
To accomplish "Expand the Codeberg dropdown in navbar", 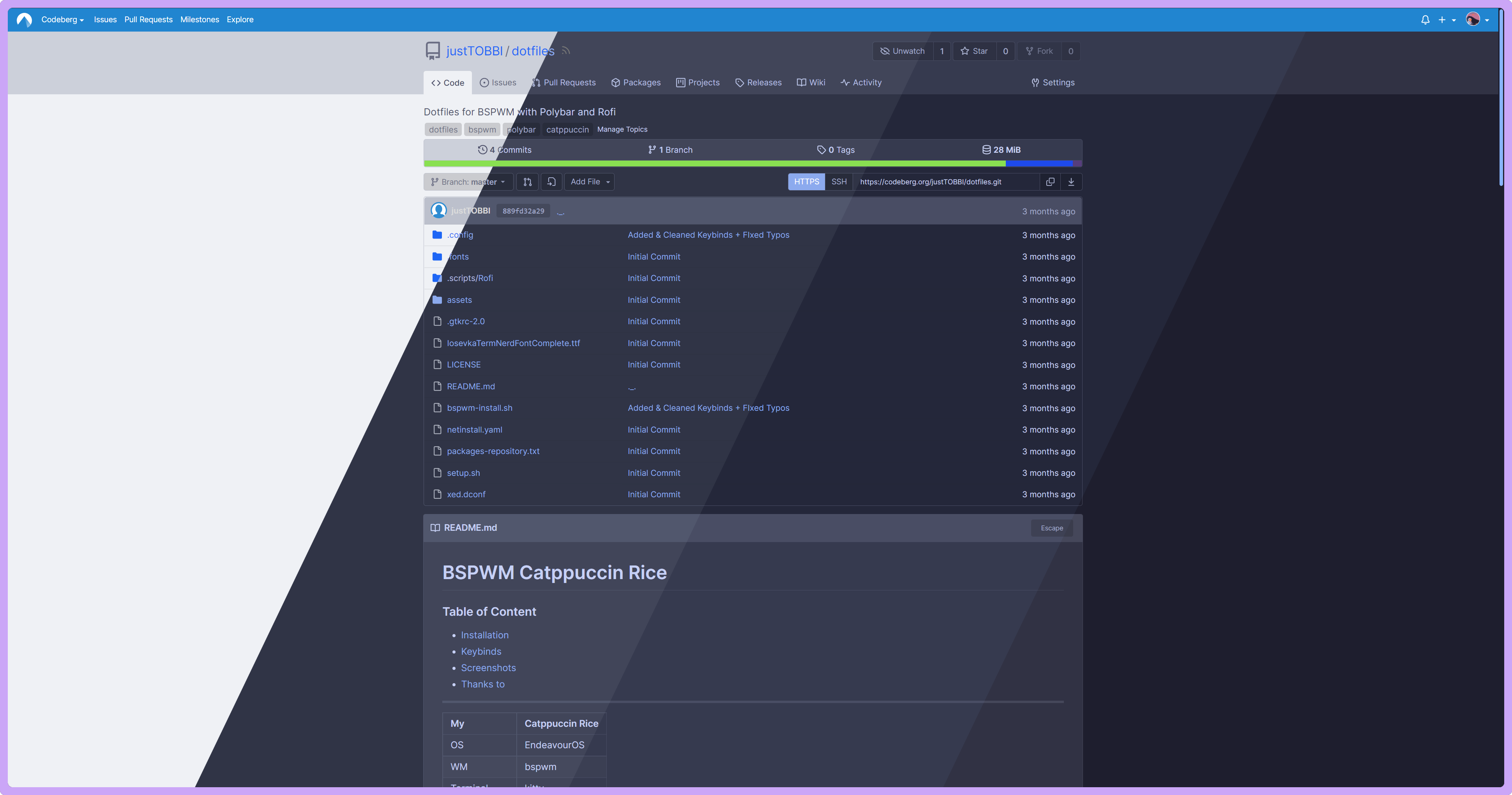I will (x=63, y=19).
